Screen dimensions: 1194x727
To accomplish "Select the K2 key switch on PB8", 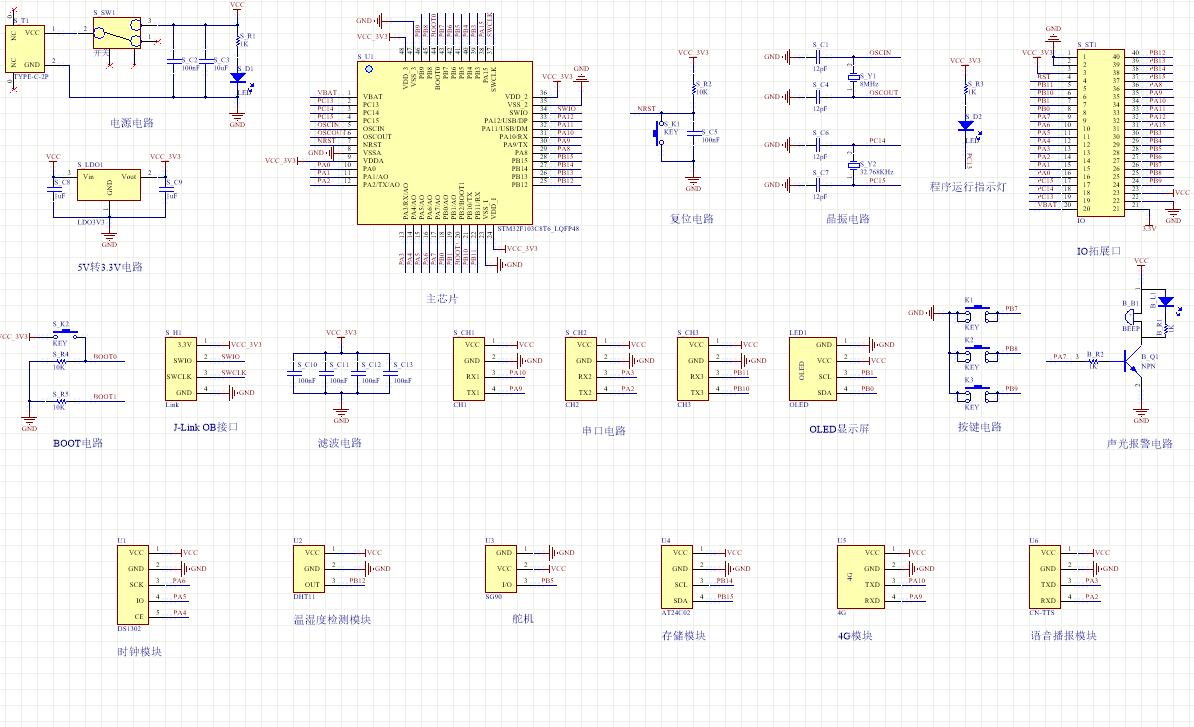I will [978, 353].
